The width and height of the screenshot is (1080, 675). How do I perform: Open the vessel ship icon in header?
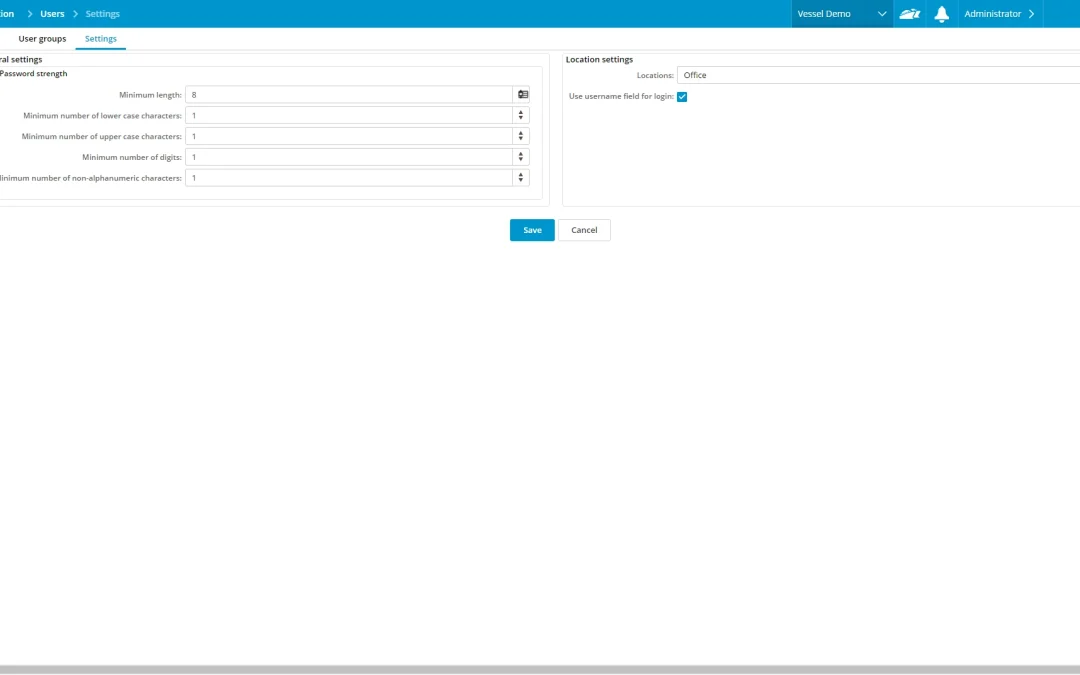pyautogui.click(x=909, y=14)
